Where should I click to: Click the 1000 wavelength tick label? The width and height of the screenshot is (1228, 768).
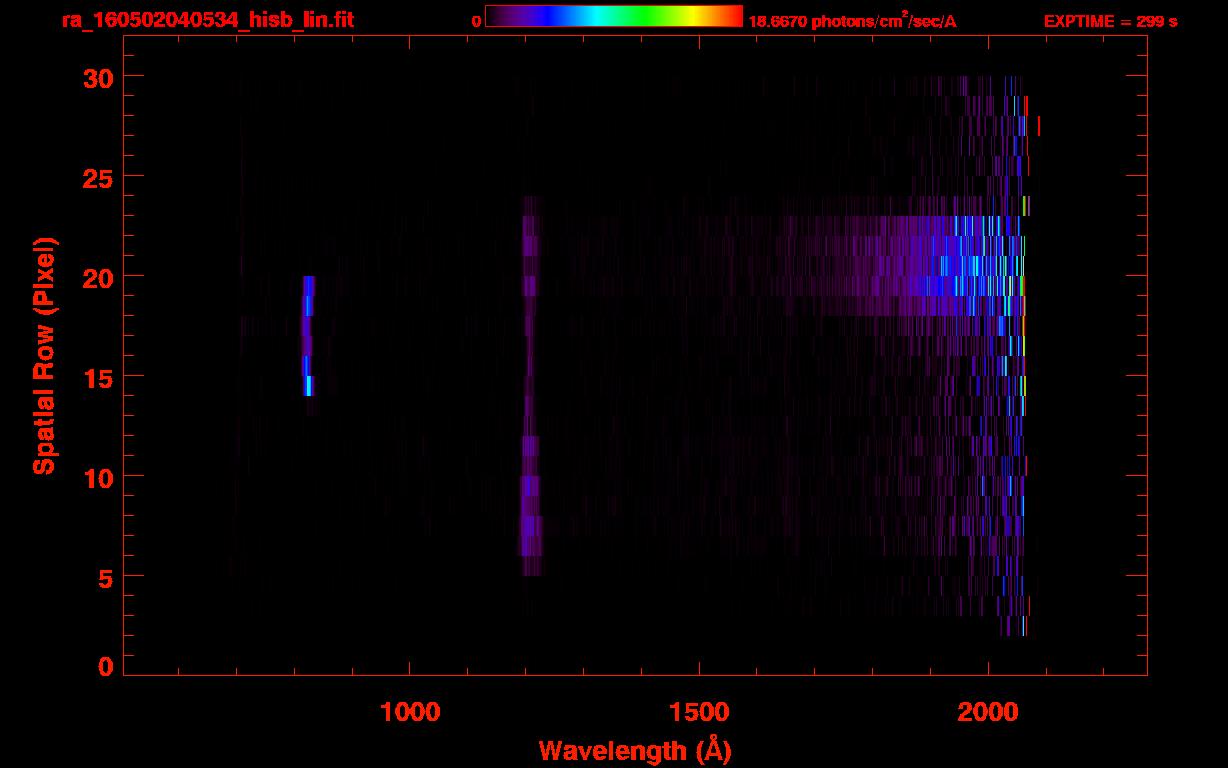tap(410, 711)
